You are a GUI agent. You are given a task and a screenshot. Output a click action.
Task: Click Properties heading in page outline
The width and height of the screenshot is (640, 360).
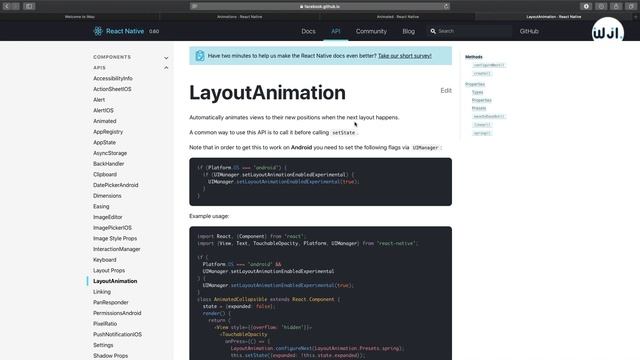(475, 84)
